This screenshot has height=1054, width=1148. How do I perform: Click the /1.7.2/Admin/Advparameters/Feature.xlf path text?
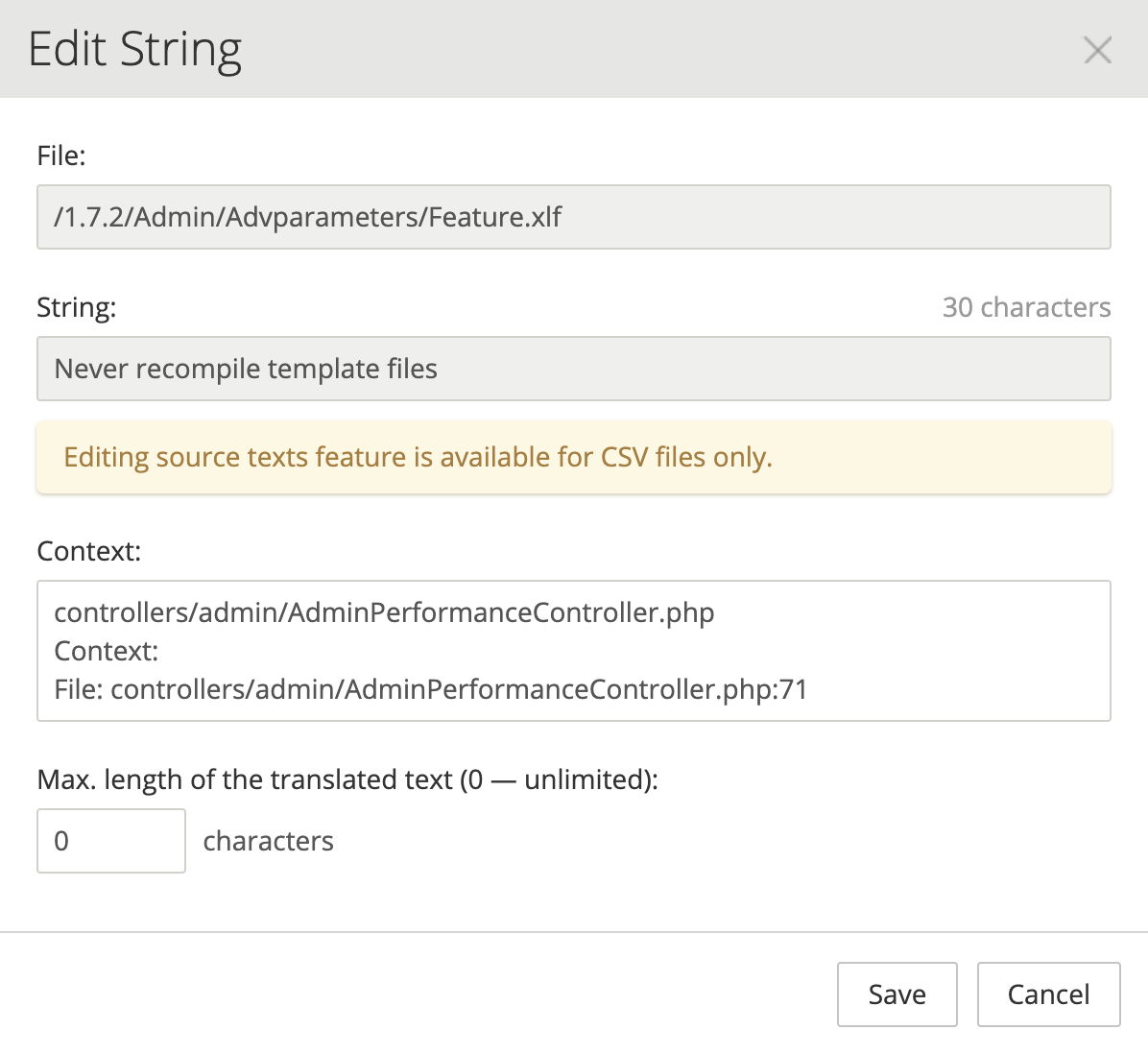(x=307, y=217)
